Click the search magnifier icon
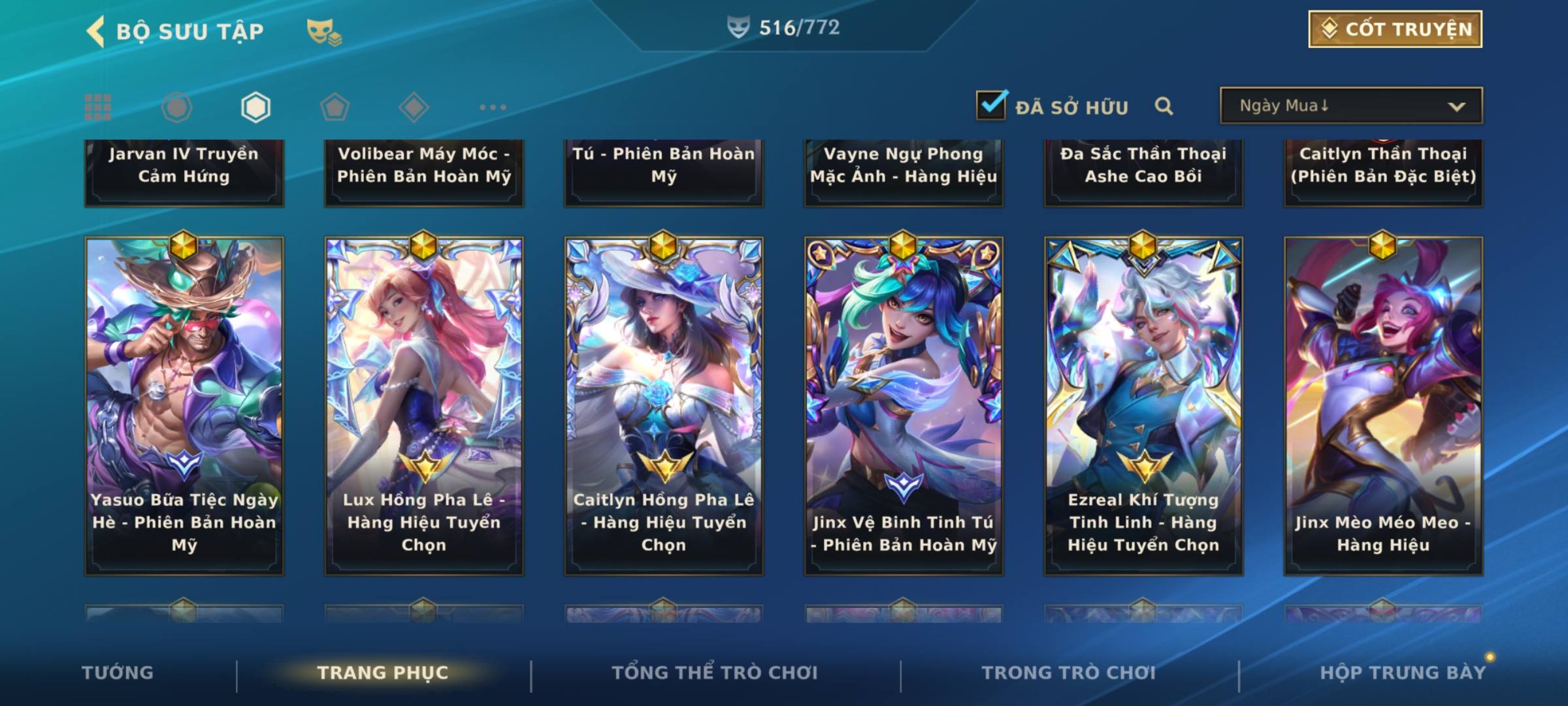This screenshot has height=706, width=1568. pos(1164,106)
